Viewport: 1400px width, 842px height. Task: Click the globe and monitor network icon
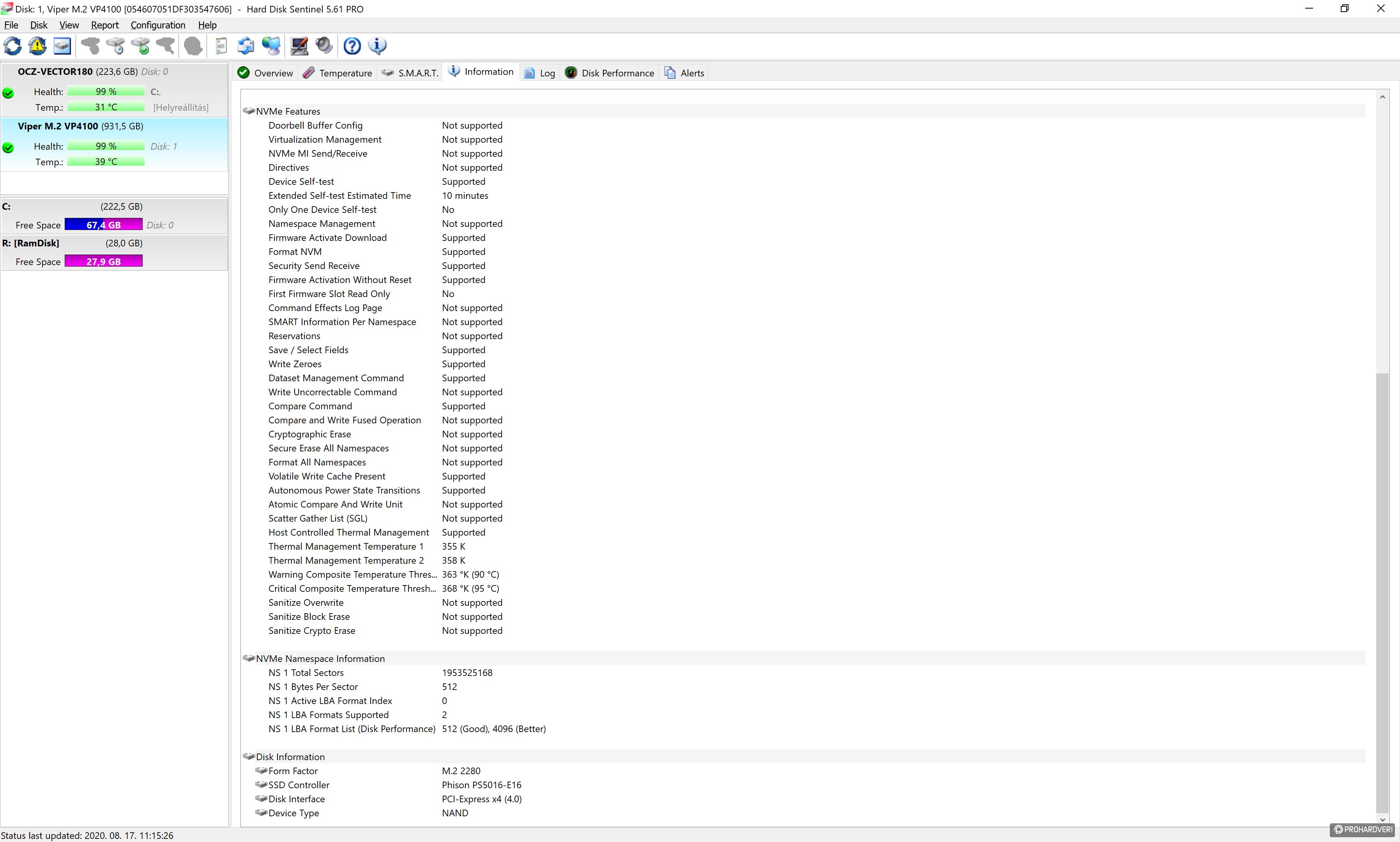point(271,46)
